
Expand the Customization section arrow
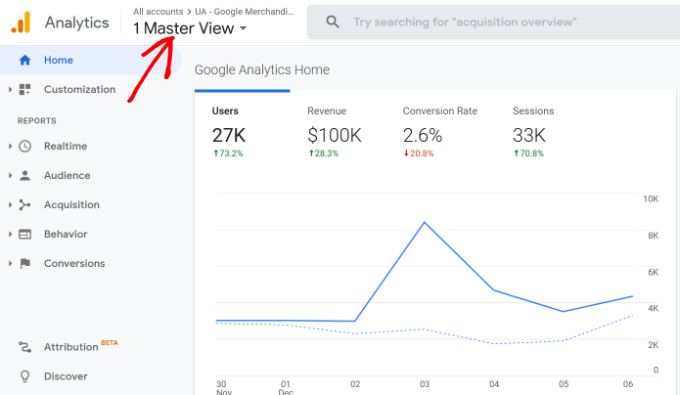[10, 90]
